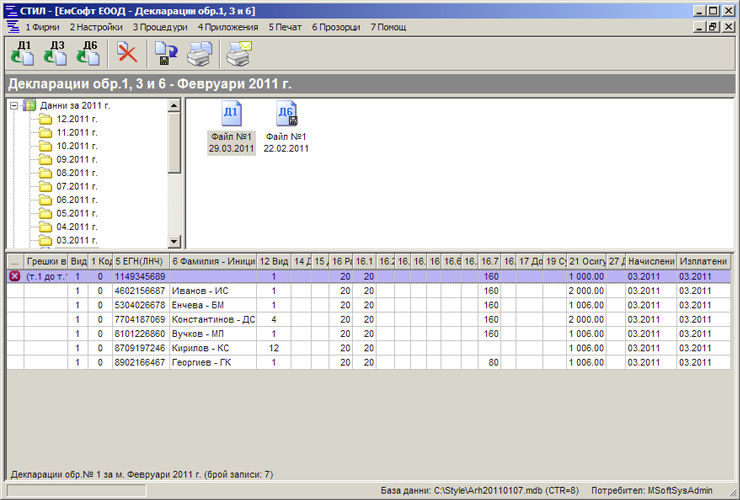740x500 pixels.
Task: Open the 12.2011 г. folder
Action: [x=76, y=119]
